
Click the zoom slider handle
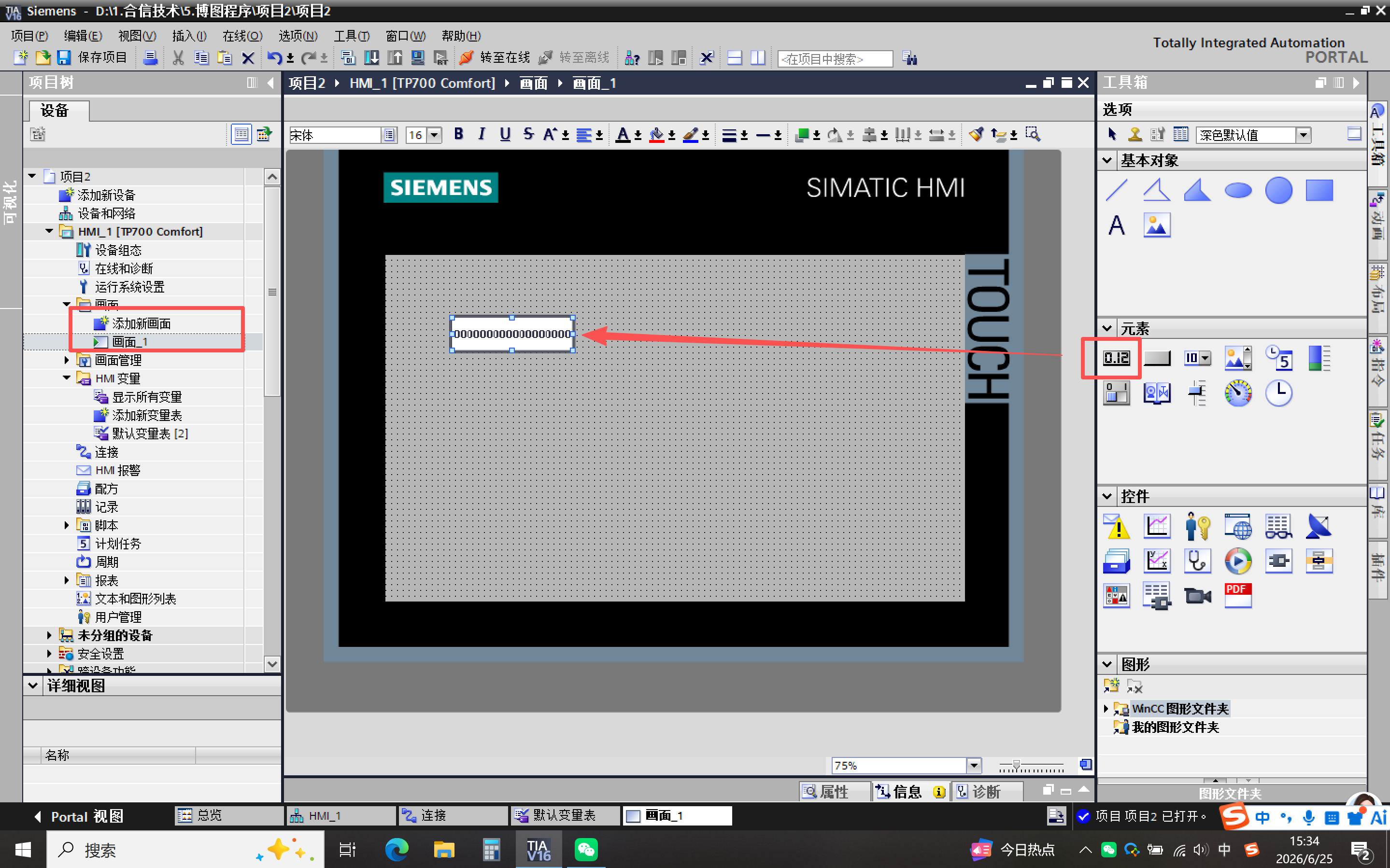pos(1016,765)
